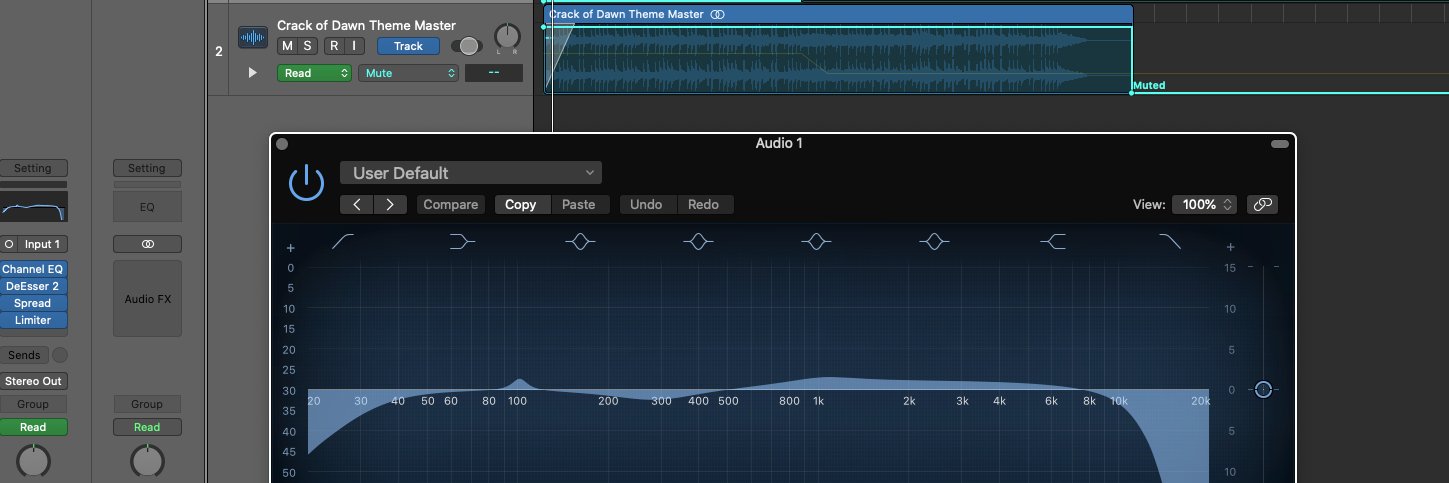This screenshot has height=483, width=1449.
Task: Adjust the EQ master gain slider handle
Action: (x=1263, y=389)
